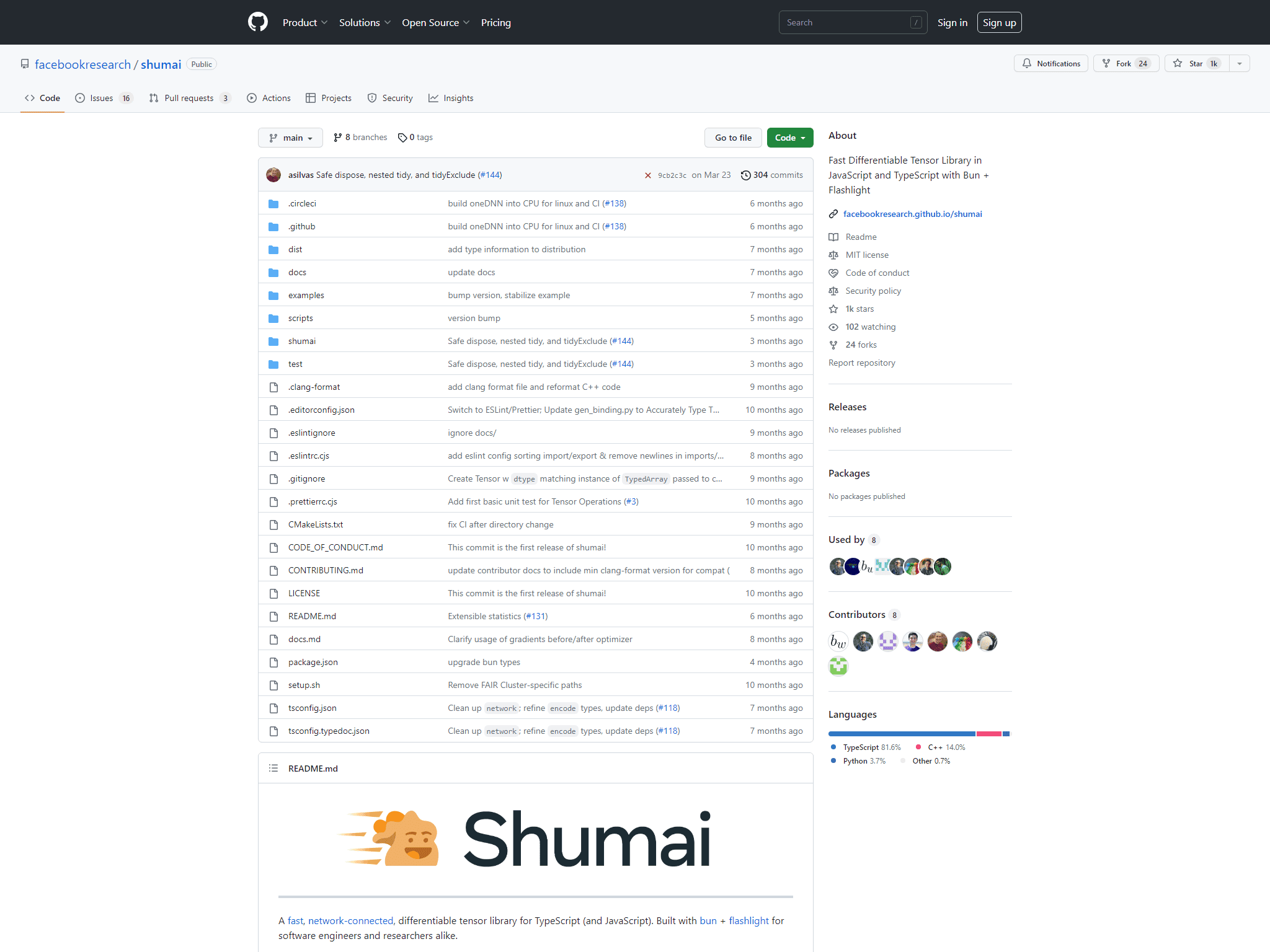Click the C++ pink language bar segment

point(989,734)
